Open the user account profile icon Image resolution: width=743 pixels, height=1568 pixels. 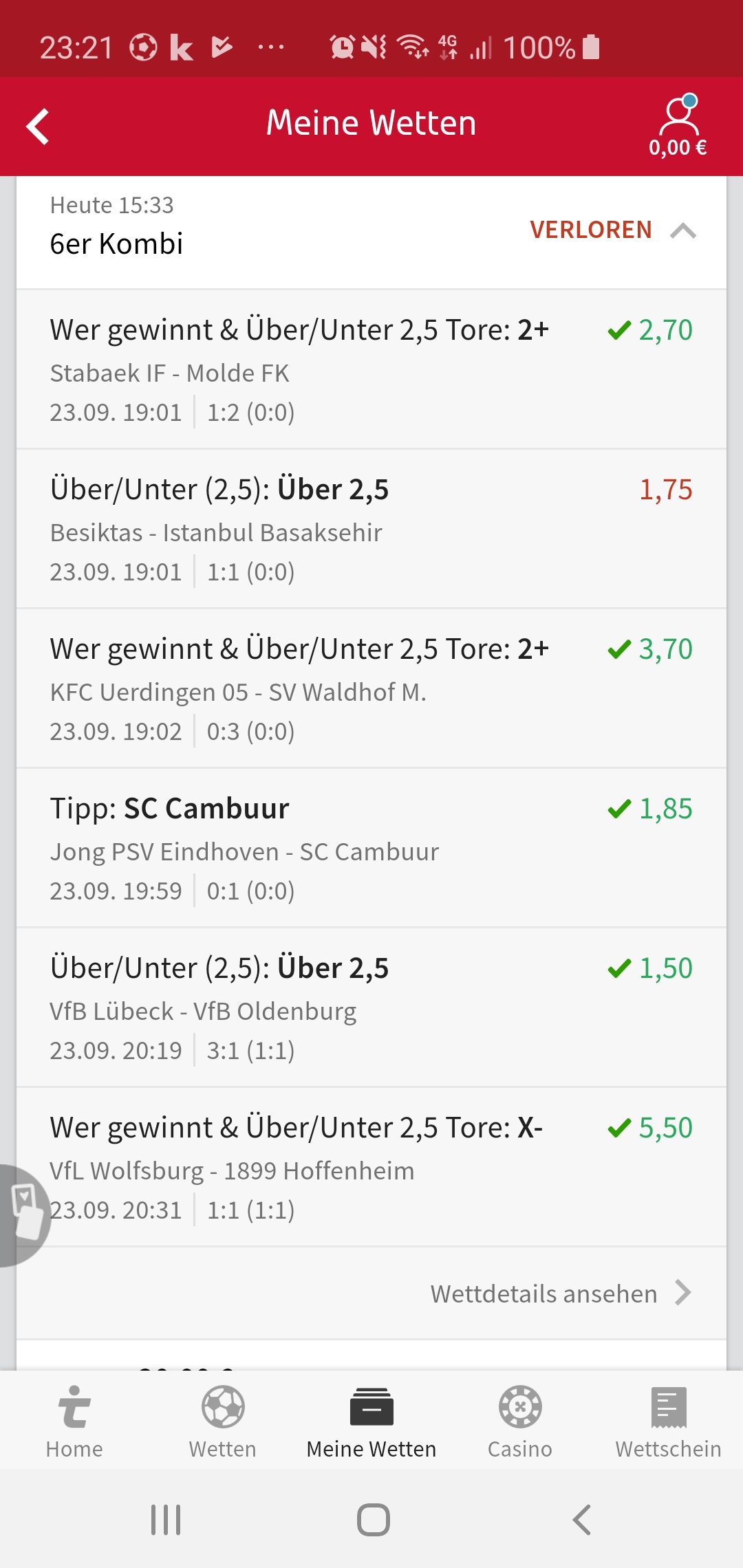coord(679,114)
